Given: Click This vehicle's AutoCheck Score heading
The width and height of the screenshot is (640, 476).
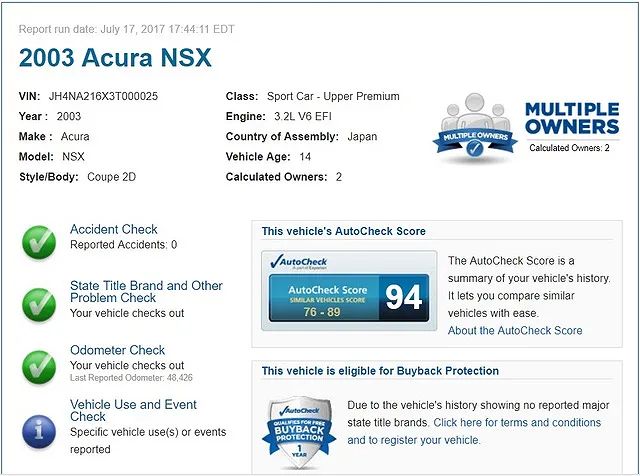Looking at the screenshot, I should click(x=344, y=231).
